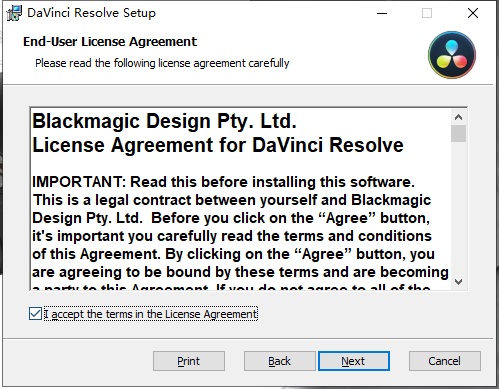Screen dimensions: 499x389
Task: Uncheck the accept-terms checkbox box
Action: [35, 314]
